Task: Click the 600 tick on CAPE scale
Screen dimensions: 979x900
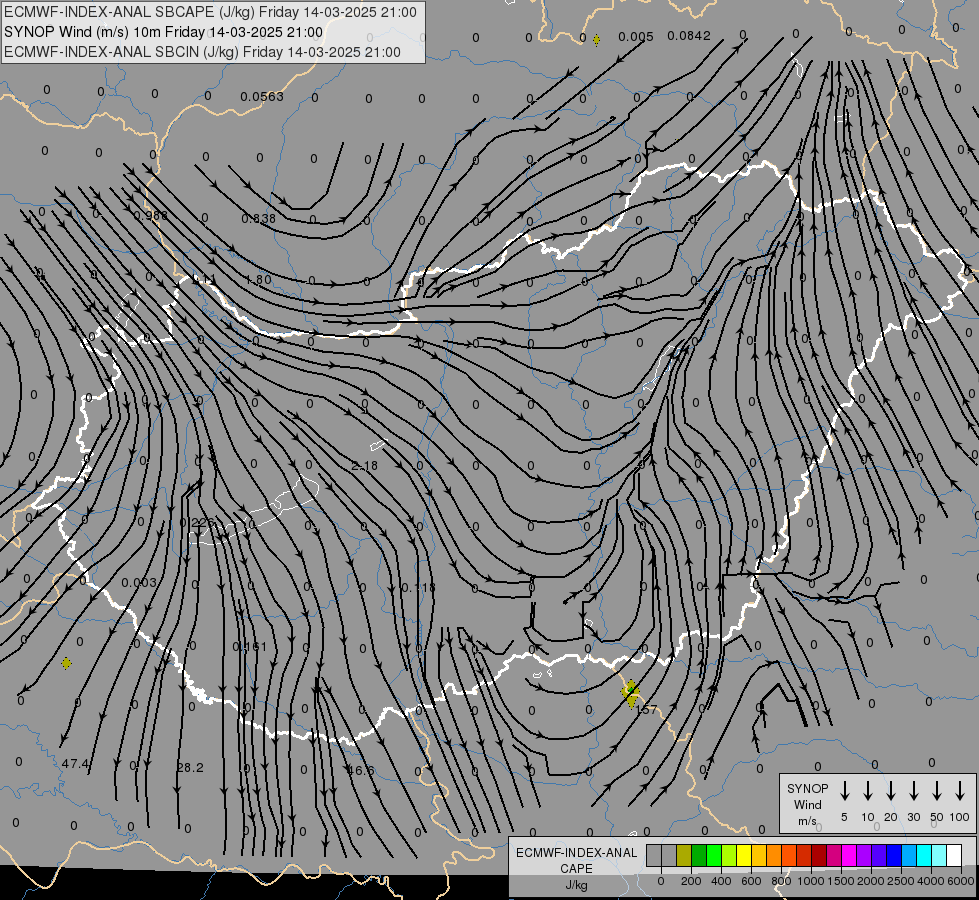Action: 751,881
